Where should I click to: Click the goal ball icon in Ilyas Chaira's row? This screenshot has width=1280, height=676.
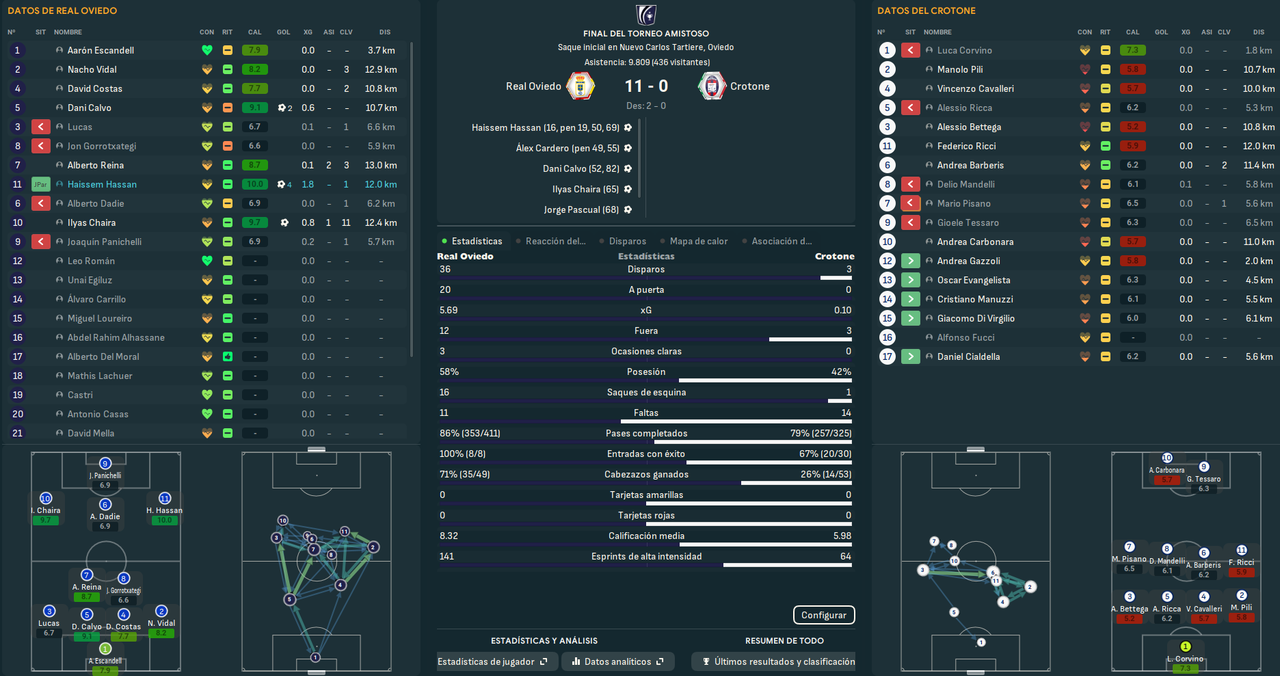tap(284, 223)
